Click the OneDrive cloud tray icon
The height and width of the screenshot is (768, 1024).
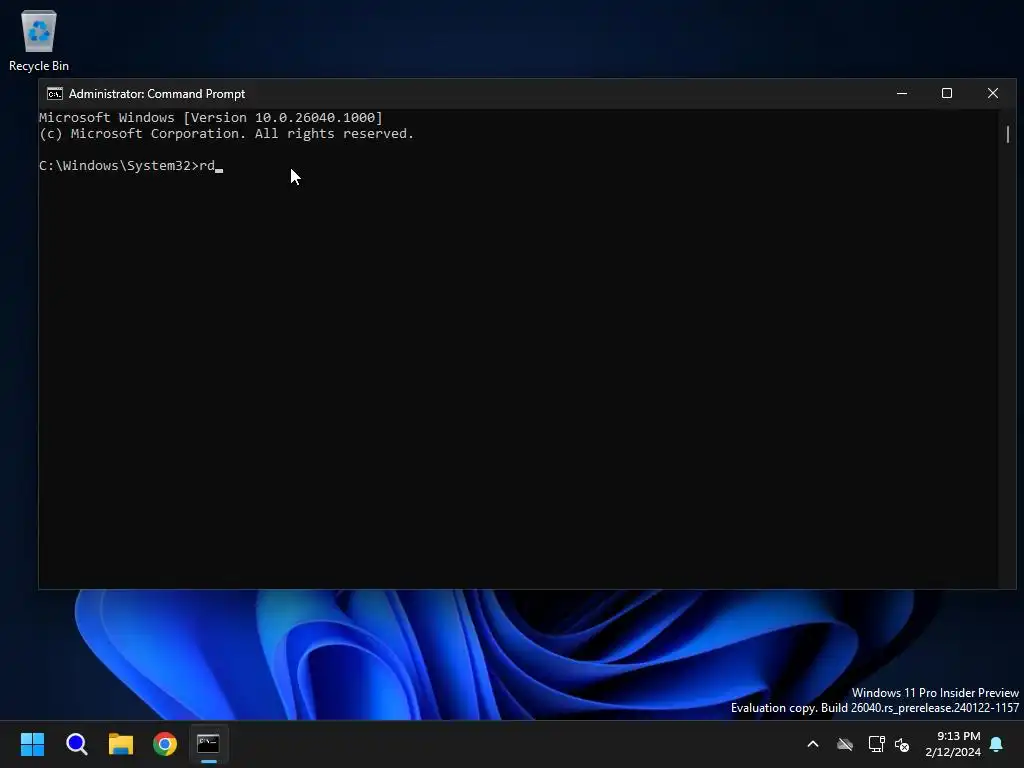[x=845, y=744]
